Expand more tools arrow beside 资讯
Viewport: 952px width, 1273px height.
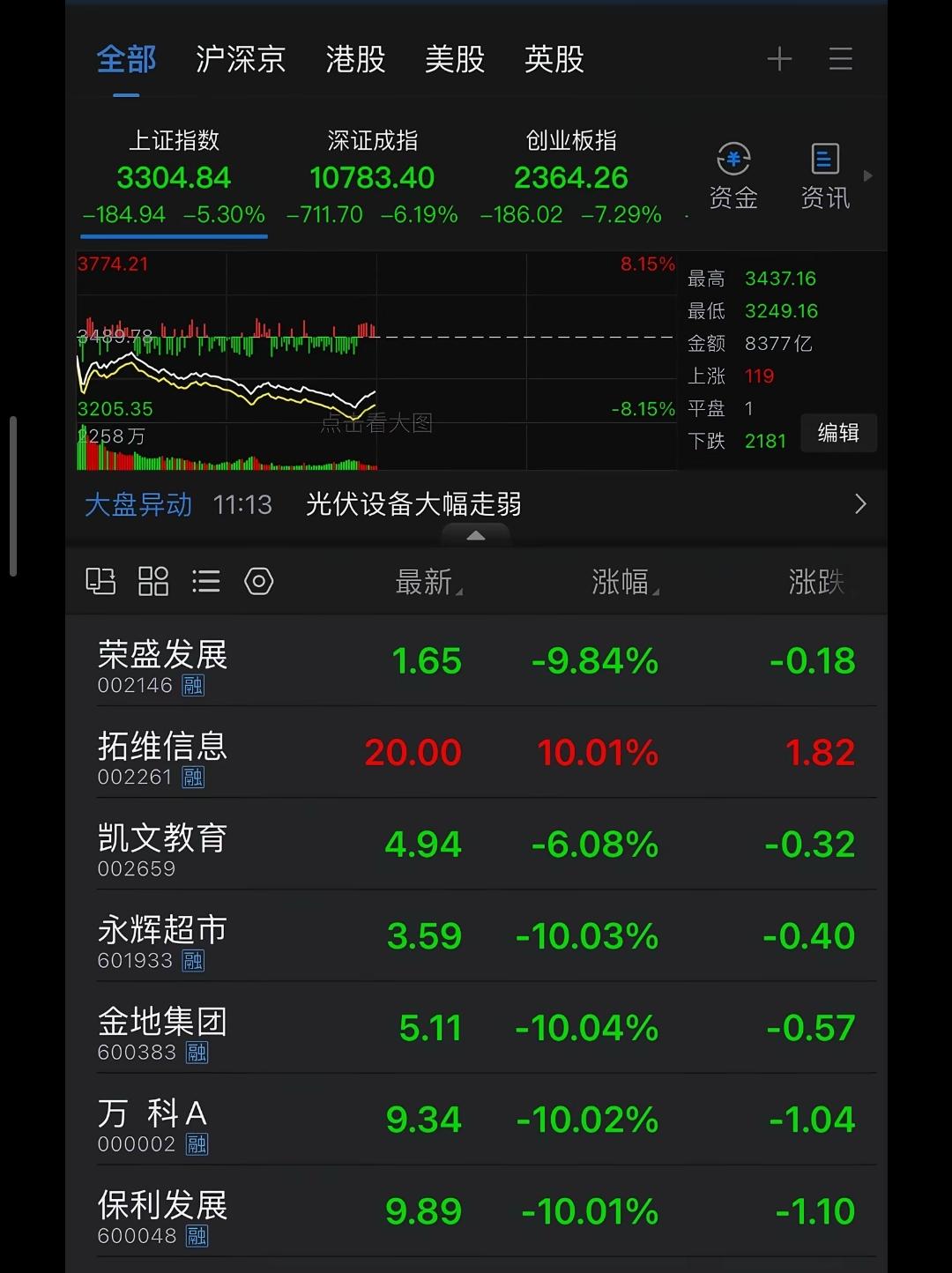[x=868, y=175]
